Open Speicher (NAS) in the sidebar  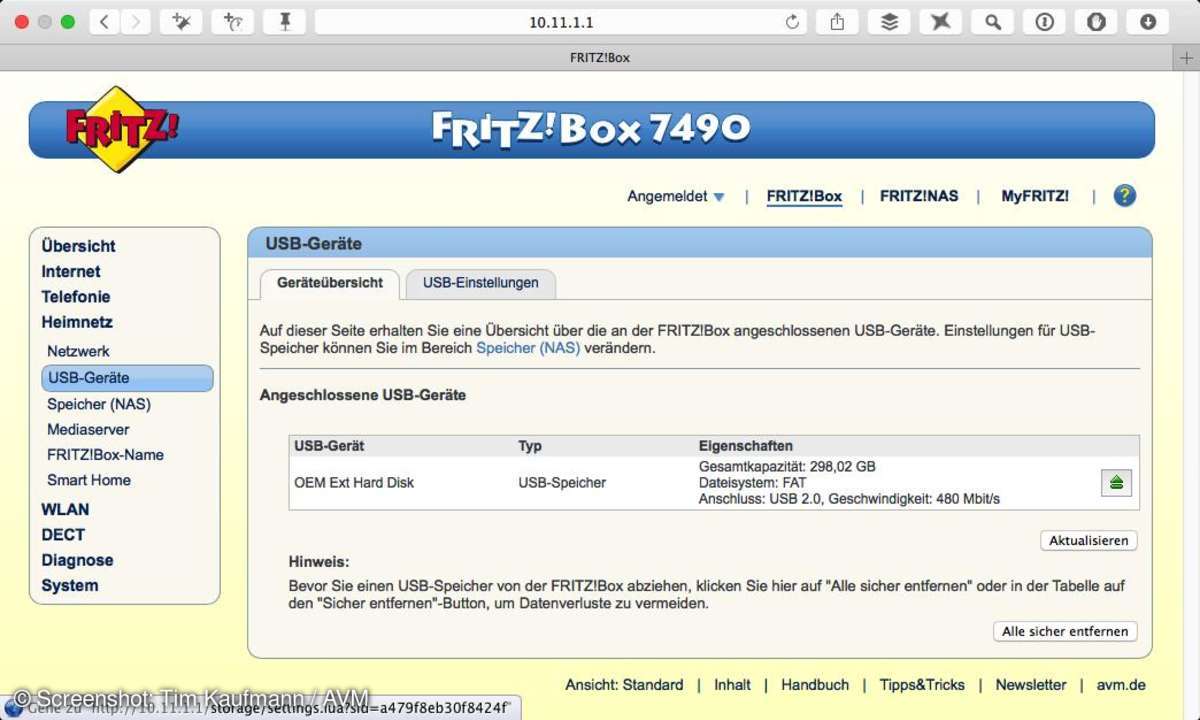(x=99, y=404)
